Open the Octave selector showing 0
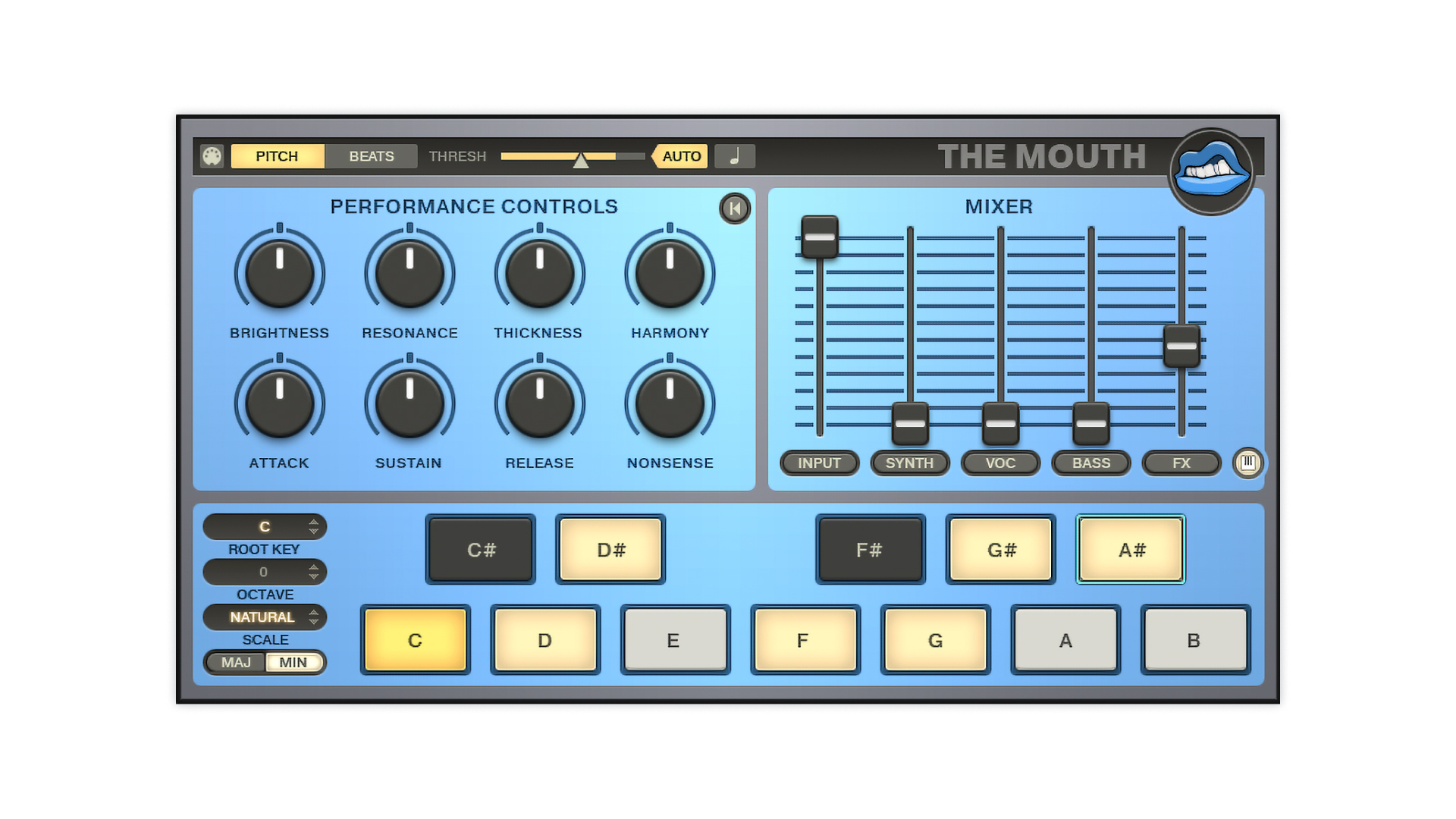 point(264,572)
